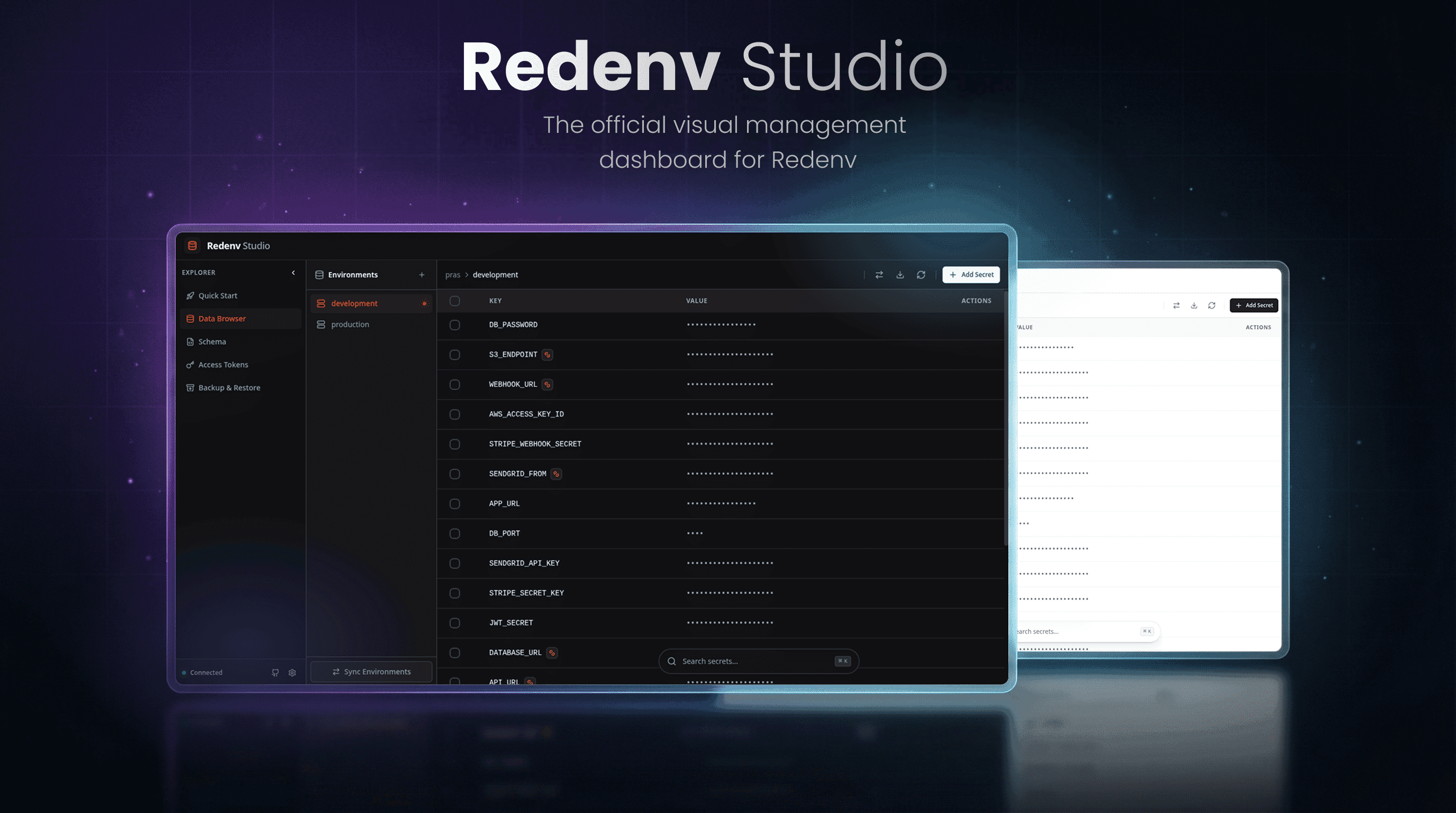This screenshot has height=813, width=1456.
Task: Click the refresh secrets icon
Action: [x=921, y=275]
